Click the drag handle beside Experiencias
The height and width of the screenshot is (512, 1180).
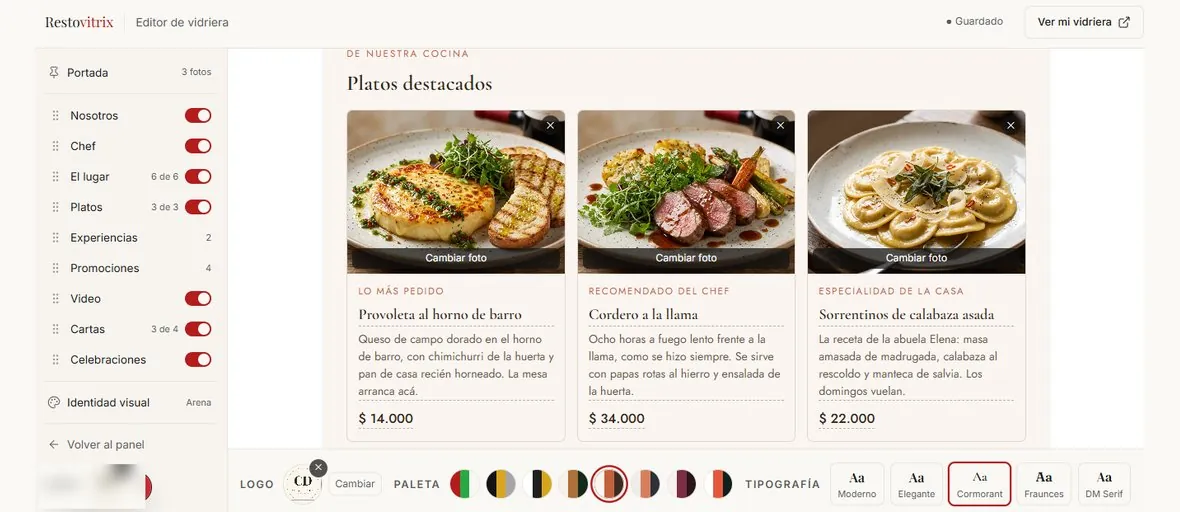55,238
